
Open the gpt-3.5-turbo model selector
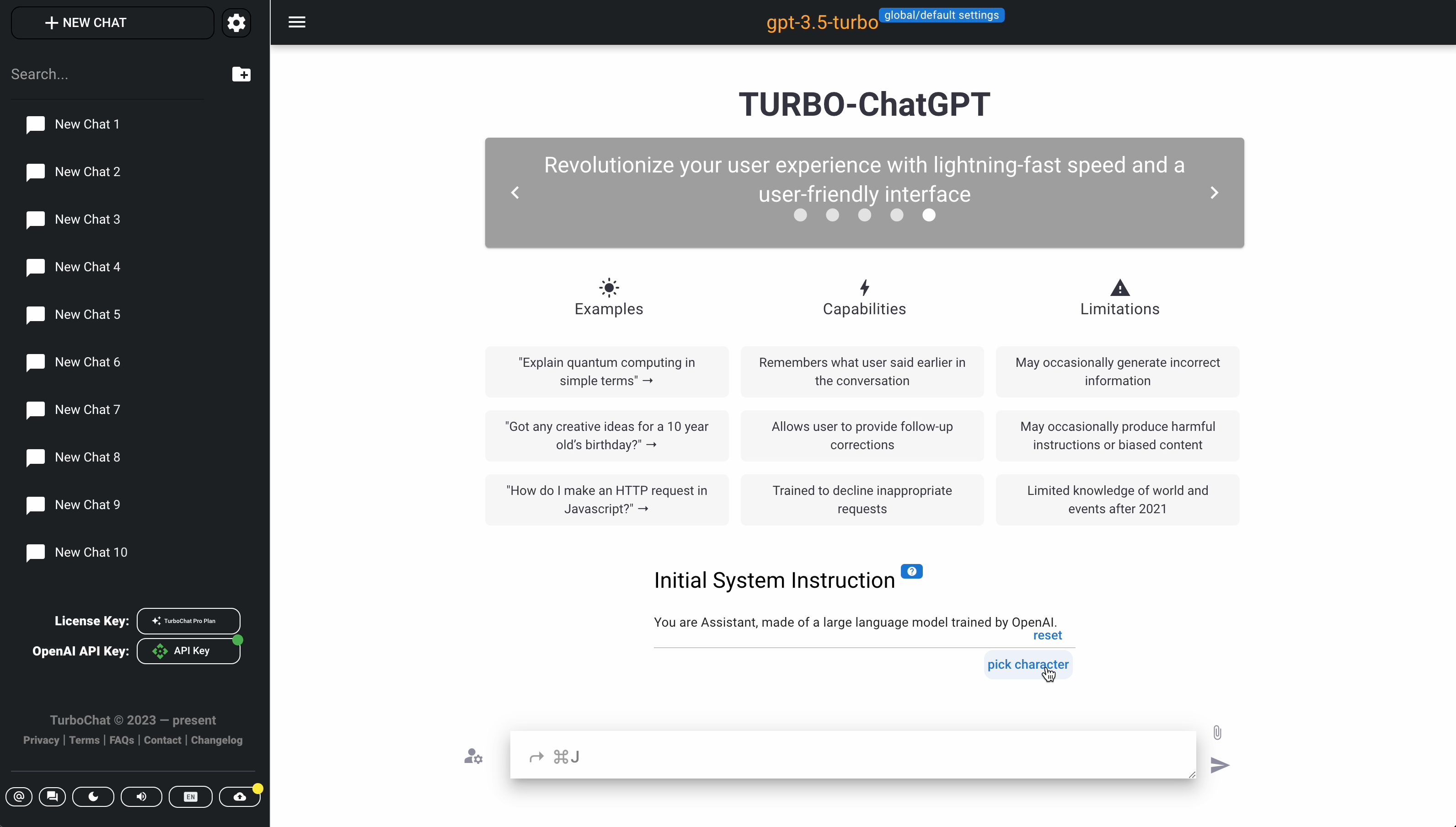[x=821, y=23]
